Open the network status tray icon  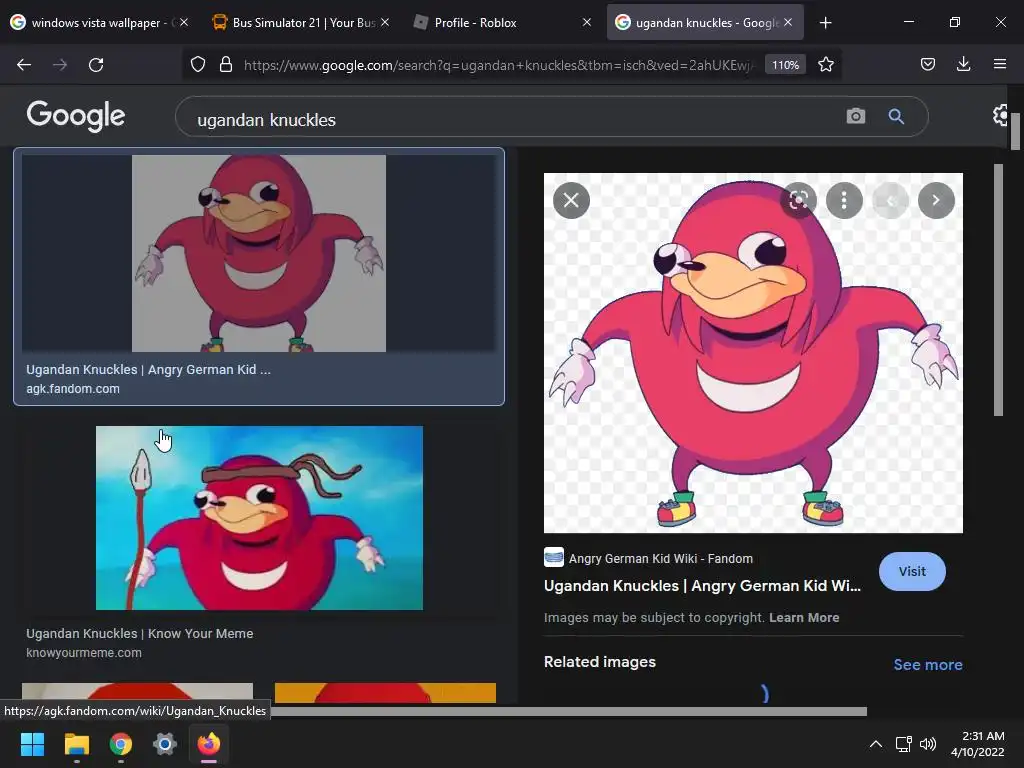click(x=904, y=744)
